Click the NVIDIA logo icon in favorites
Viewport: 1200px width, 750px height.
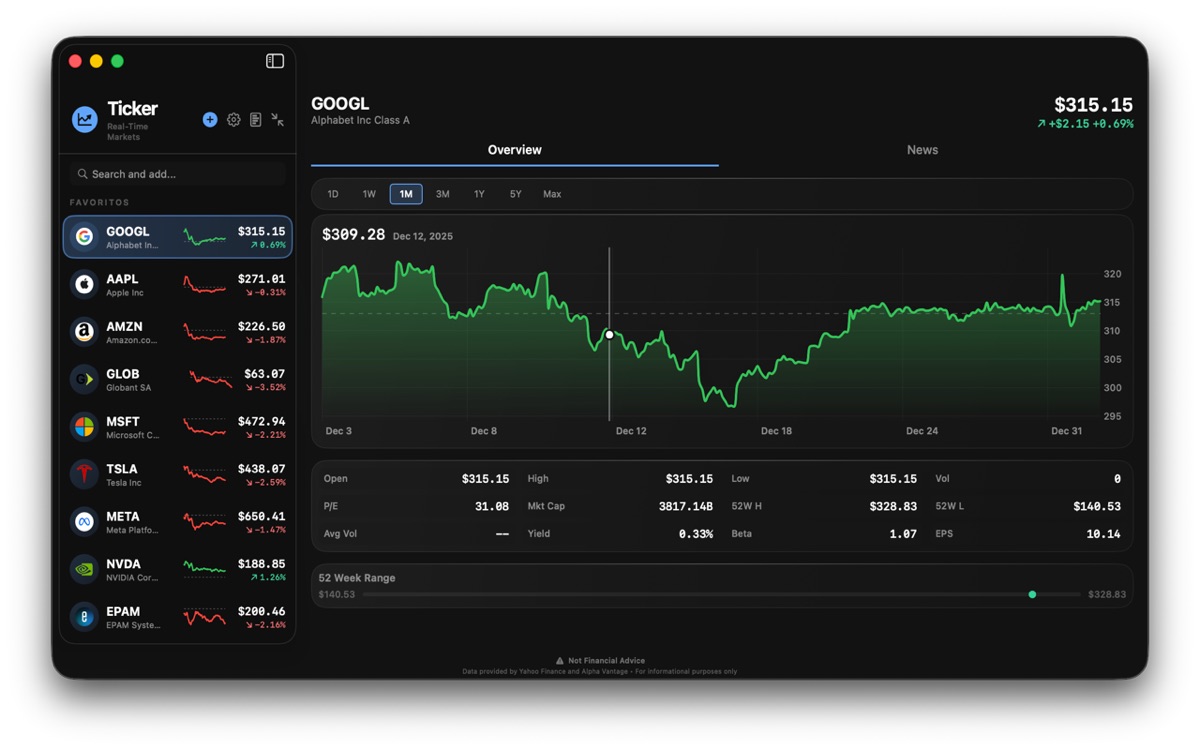click(x=85, y=569)
